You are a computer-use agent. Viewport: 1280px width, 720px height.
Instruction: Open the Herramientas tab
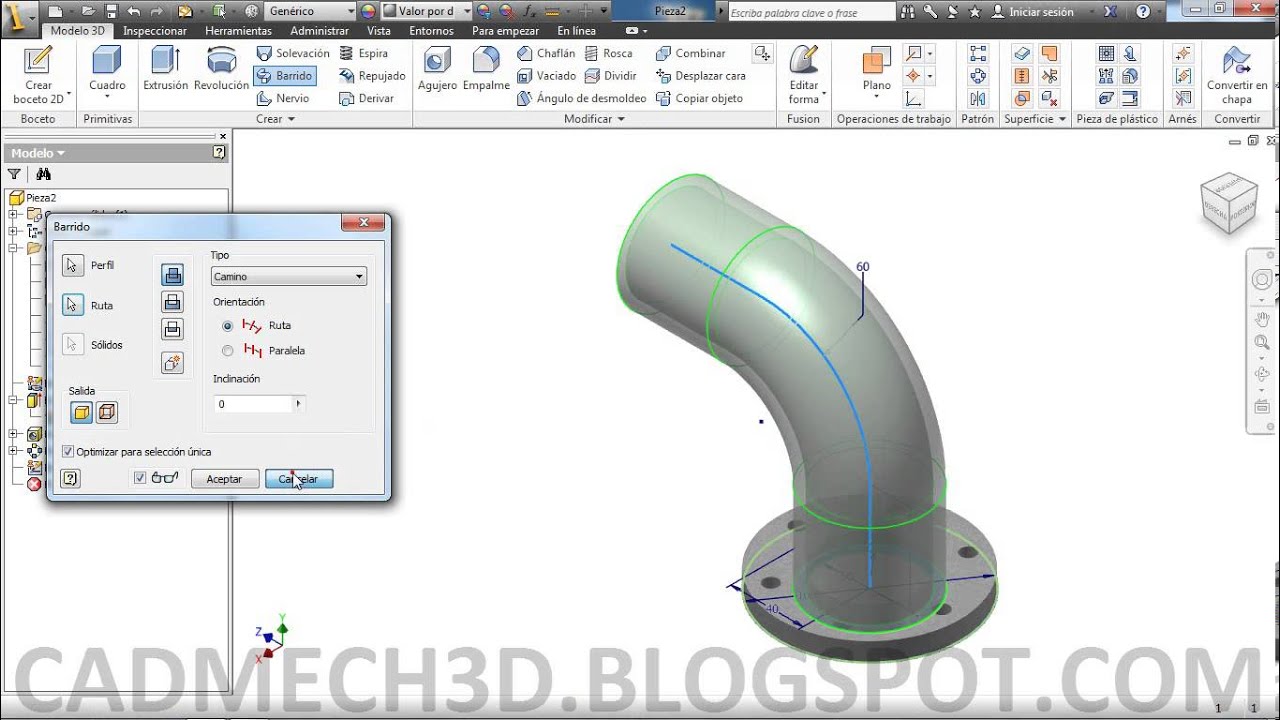pos(239,31)
